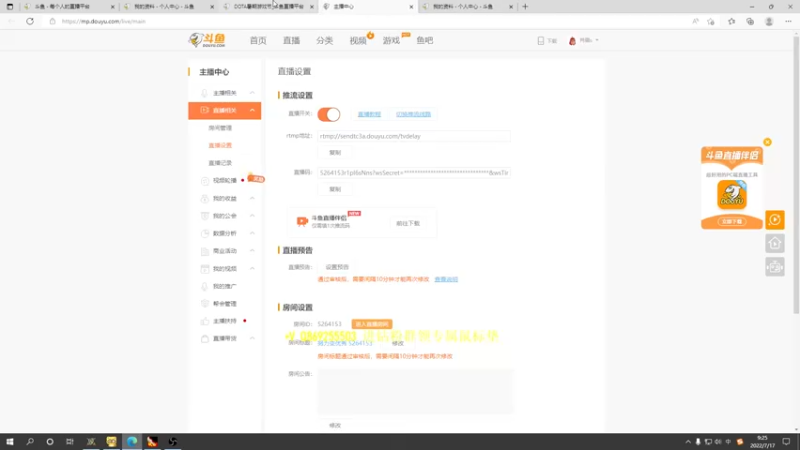The width and height of the screenshot is (800, 450).
Task: Expand 数据分析 with its chevron
Action: tap(252, 233)
